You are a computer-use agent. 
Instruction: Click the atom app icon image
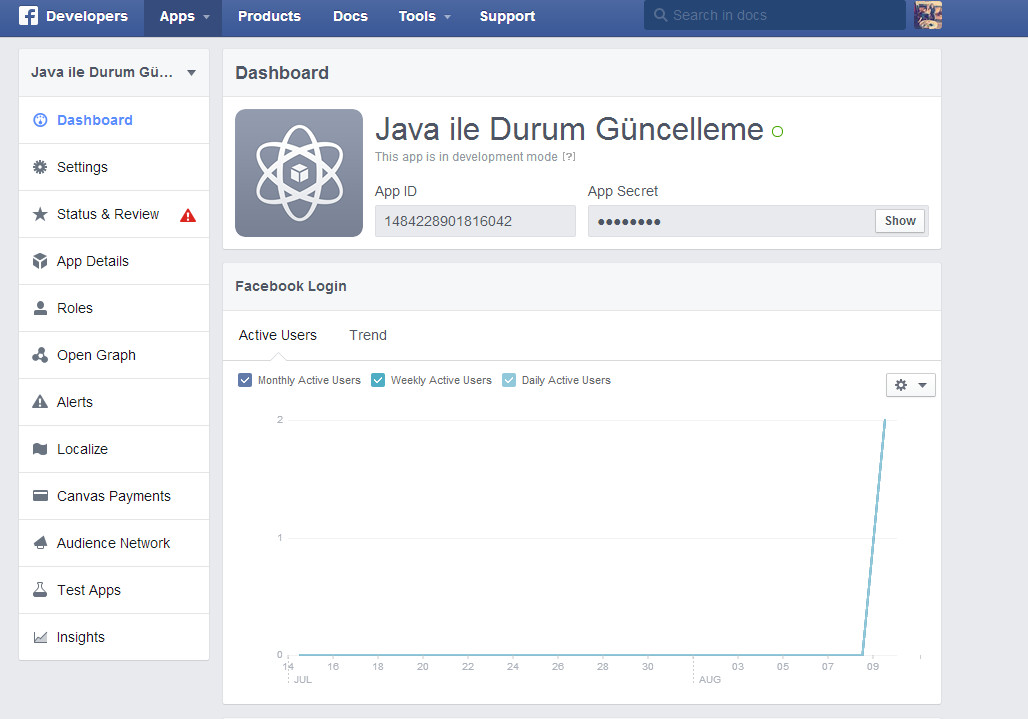tap(299, 173)
